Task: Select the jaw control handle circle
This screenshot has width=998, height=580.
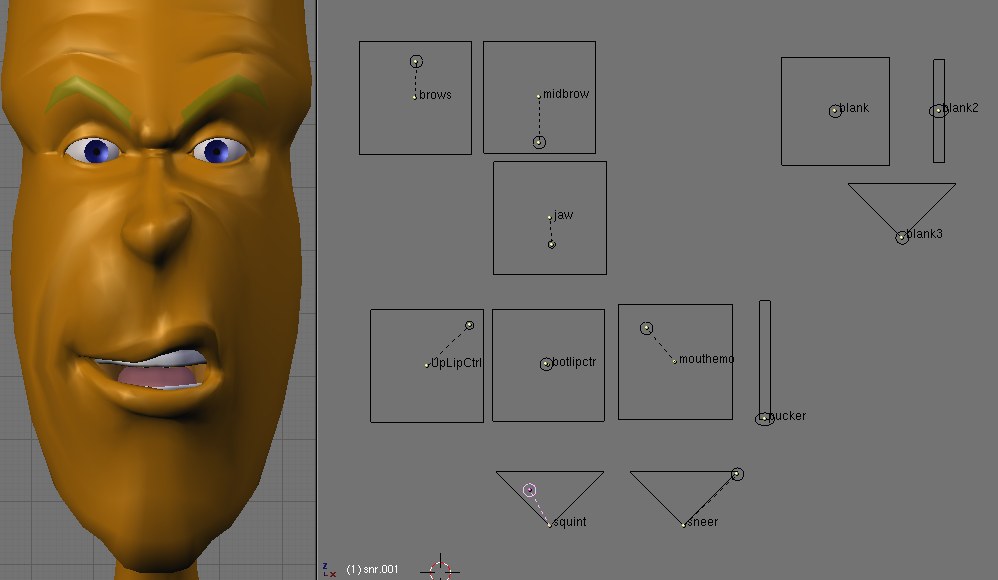Action: [552, 244]
